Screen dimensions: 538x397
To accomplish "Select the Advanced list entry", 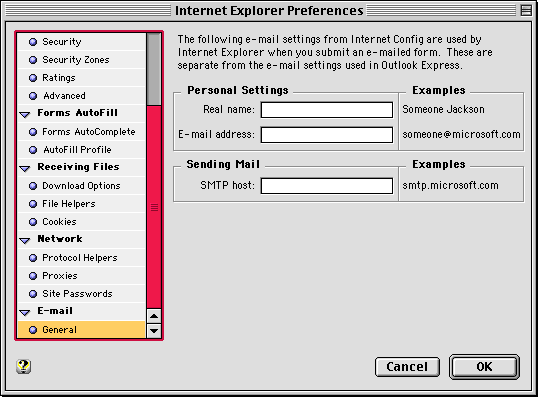I will click(82, 96).
